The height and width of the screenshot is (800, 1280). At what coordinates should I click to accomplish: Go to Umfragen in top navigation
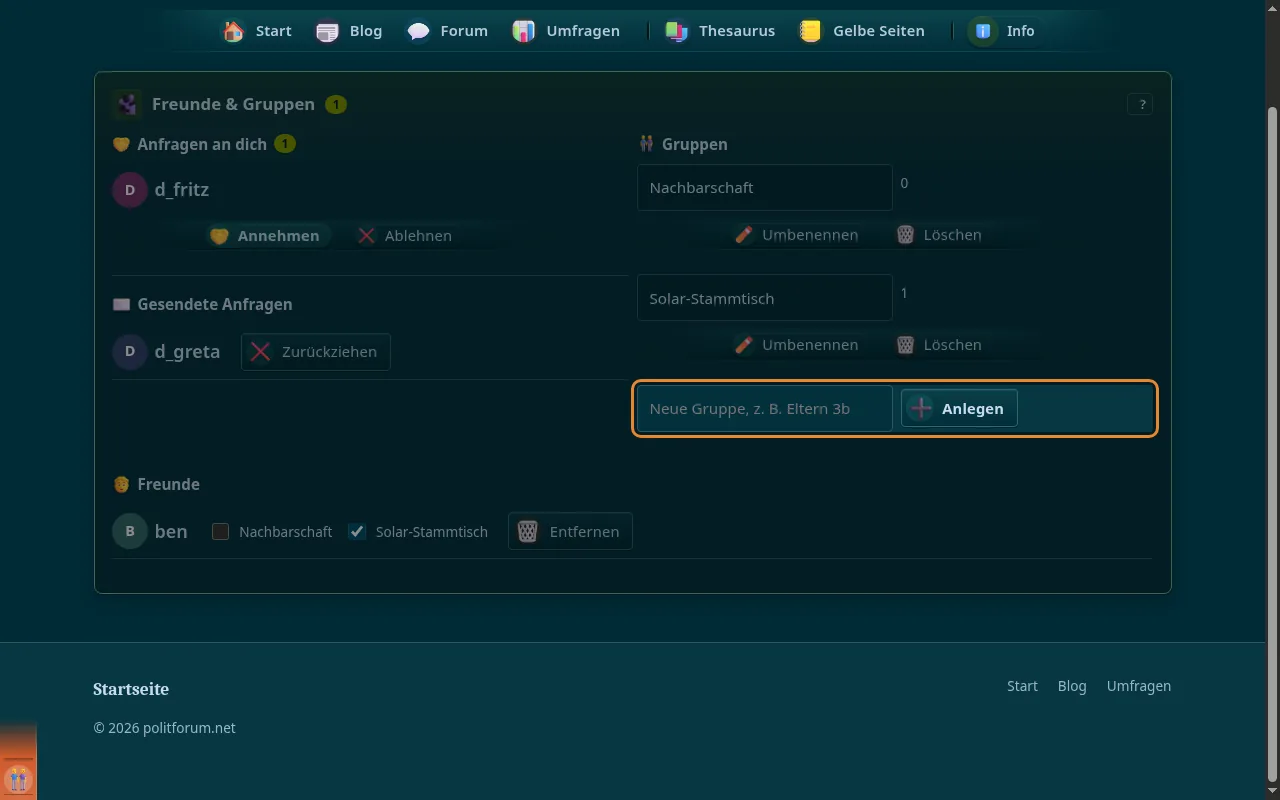coord(567,31)
